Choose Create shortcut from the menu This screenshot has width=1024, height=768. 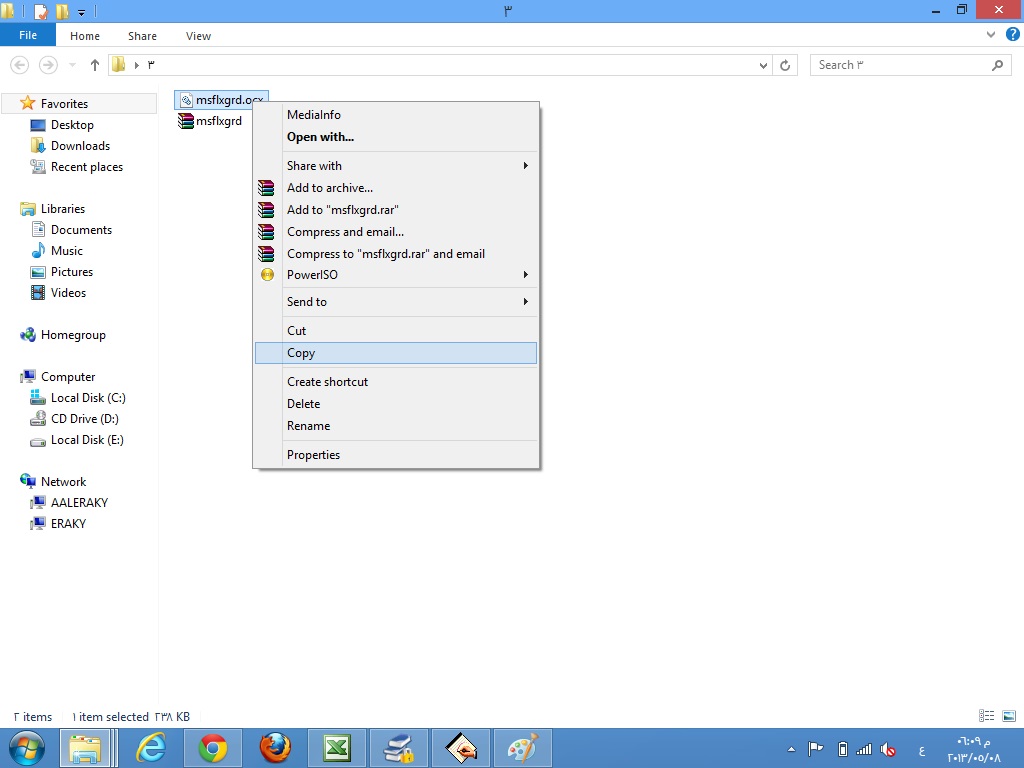point(396,381)
